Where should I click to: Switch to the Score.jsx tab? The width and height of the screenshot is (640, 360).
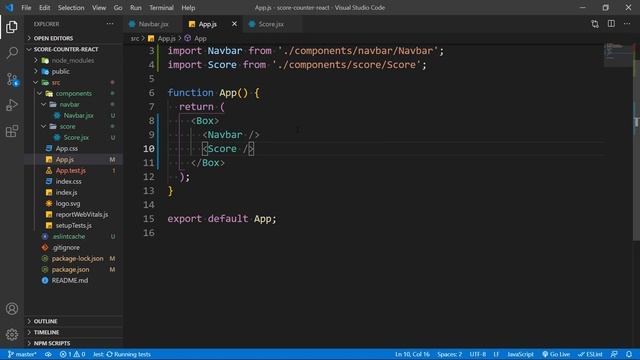click(271, 24)
